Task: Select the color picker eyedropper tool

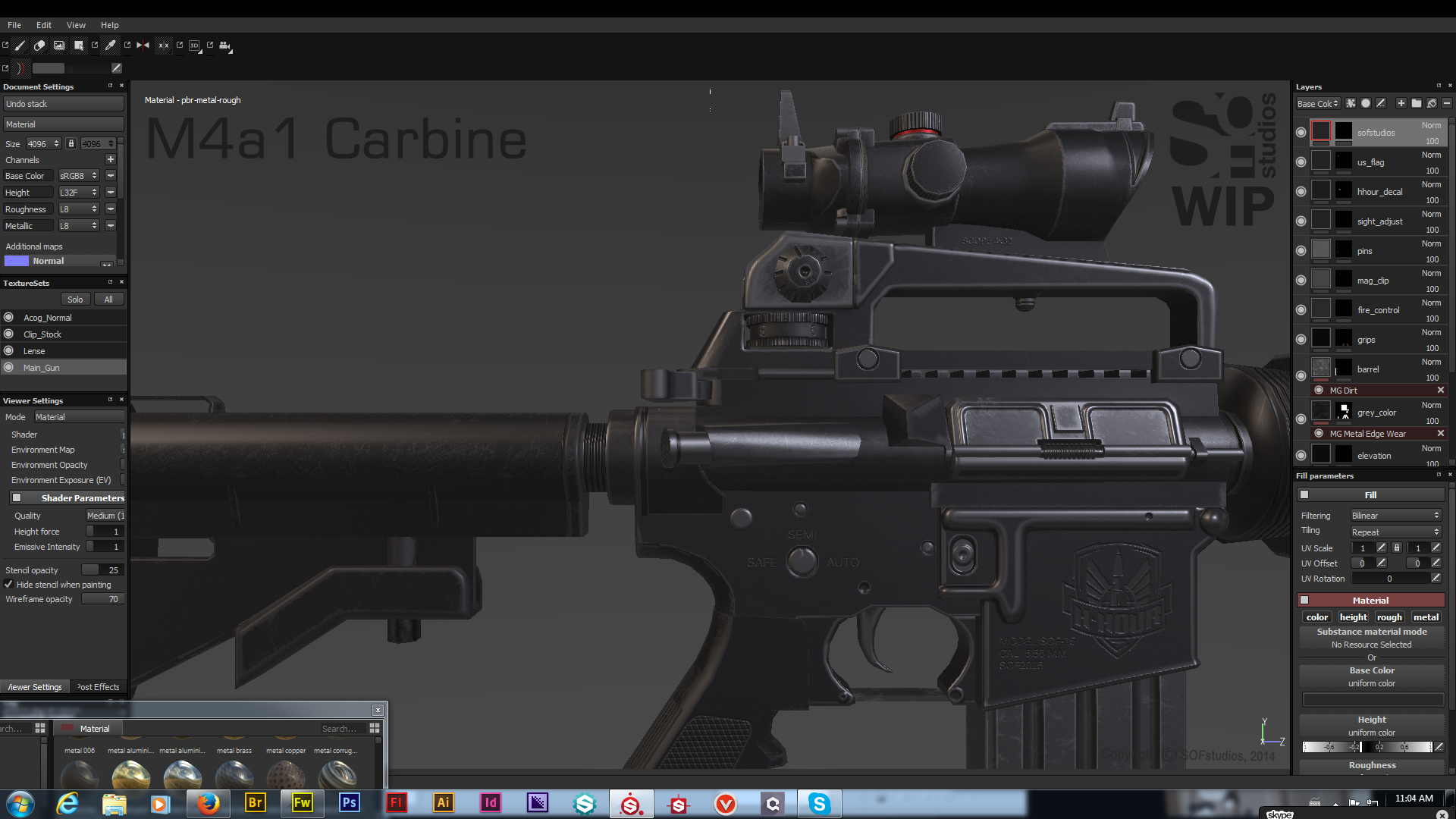Action: 111,45
